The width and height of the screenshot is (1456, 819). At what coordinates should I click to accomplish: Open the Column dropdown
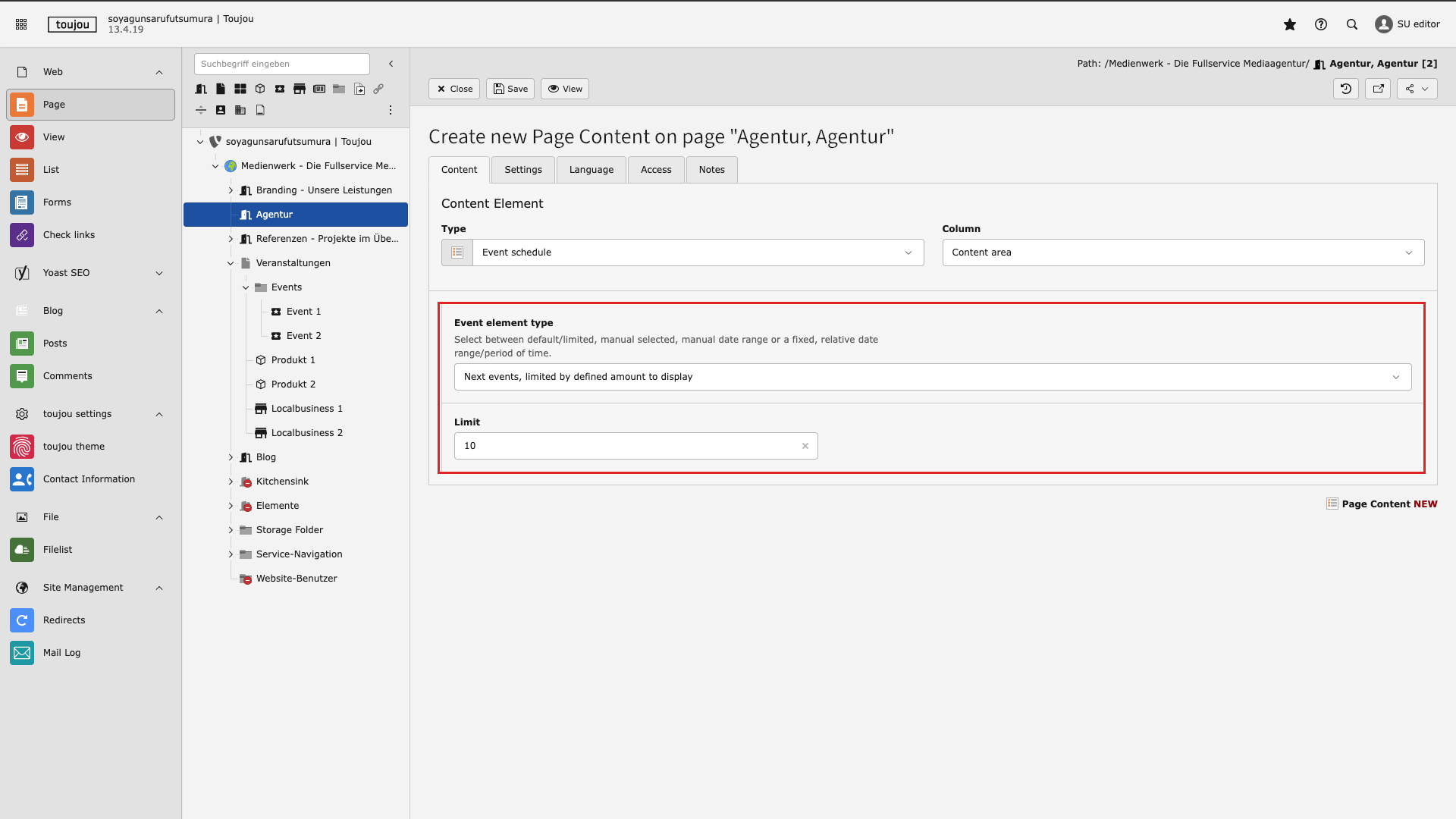click(x=1182, y=253)
